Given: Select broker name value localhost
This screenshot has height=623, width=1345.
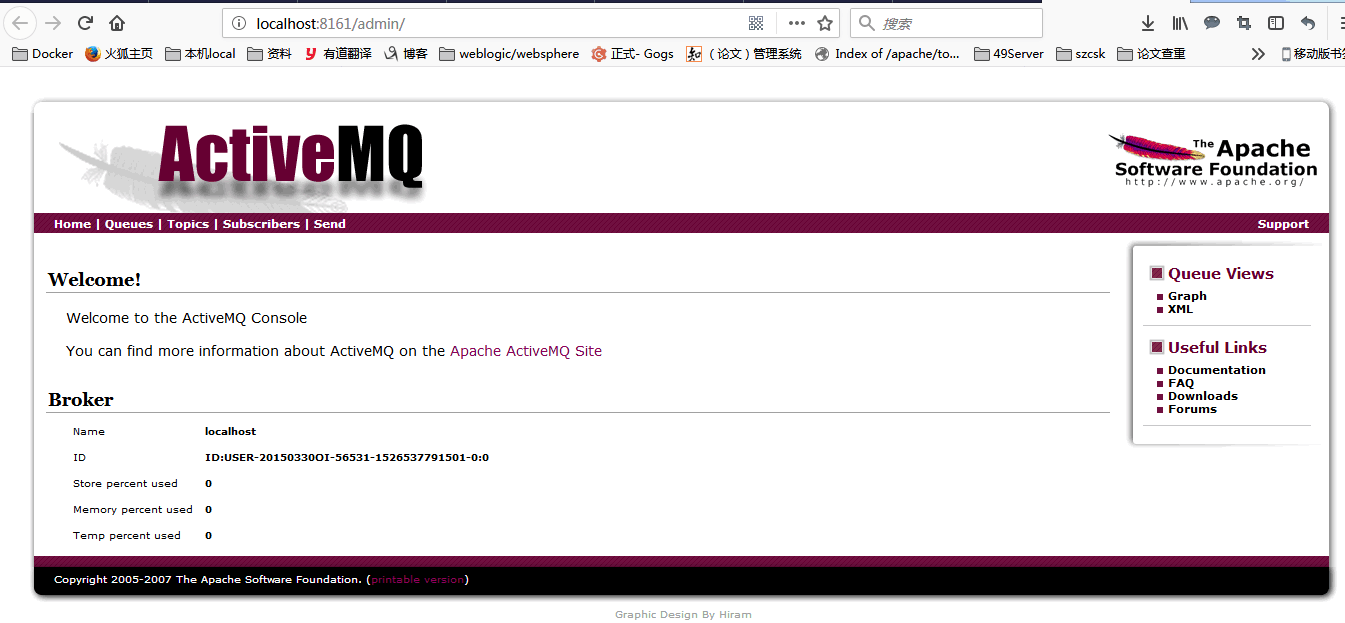Looking at the screenshot, I should click(x=230, y=432).
